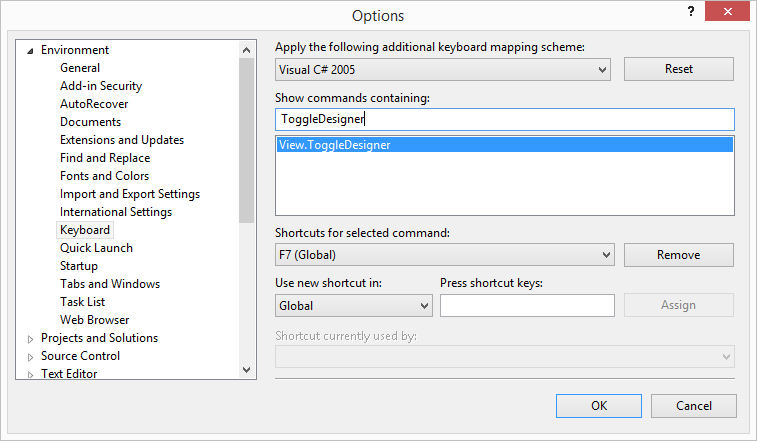Click the tree scrollbar down arrow
This screenshot has width=757, height=441.
[x=247, y=370]
